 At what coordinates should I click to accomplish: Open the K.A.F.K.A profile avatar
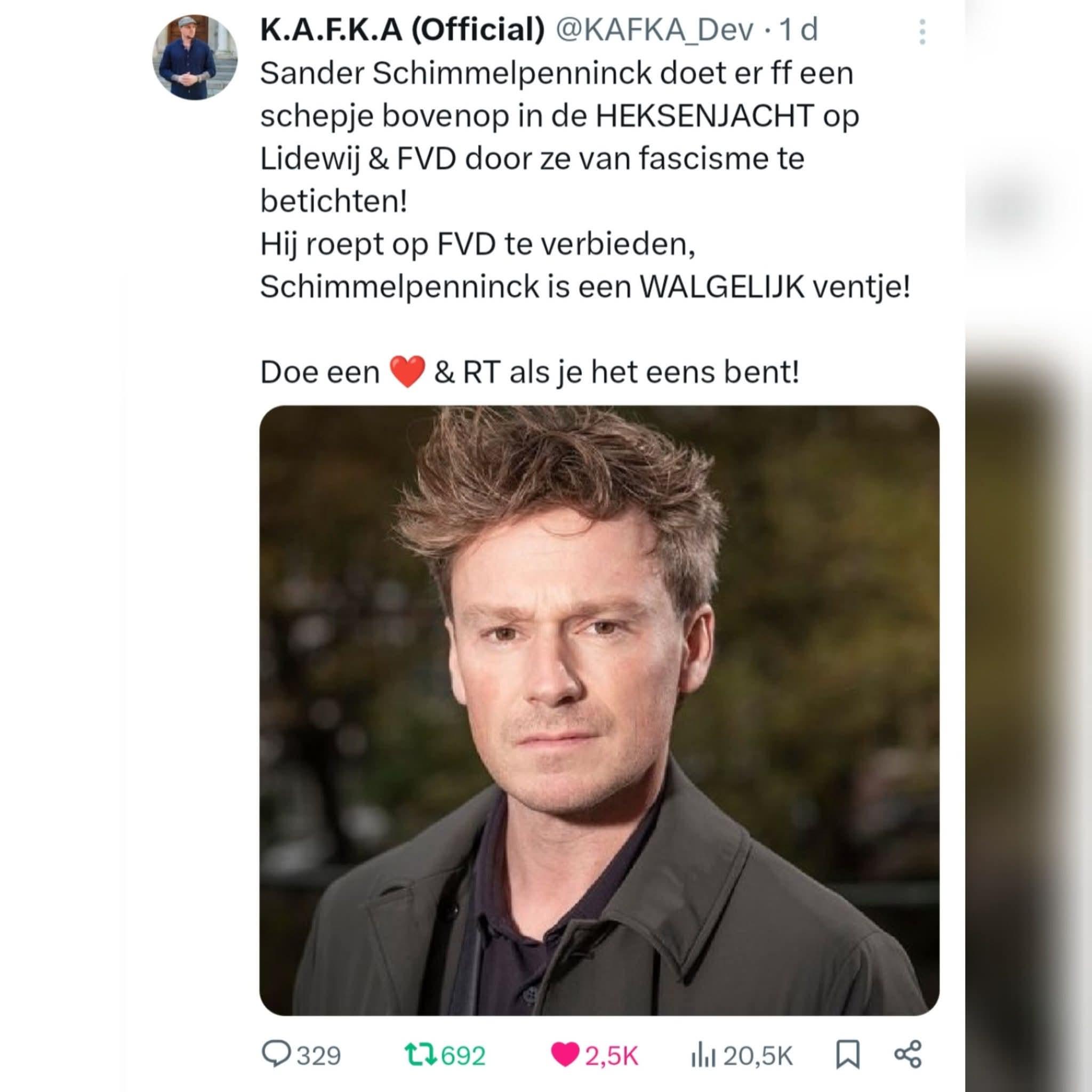point(195,57)
